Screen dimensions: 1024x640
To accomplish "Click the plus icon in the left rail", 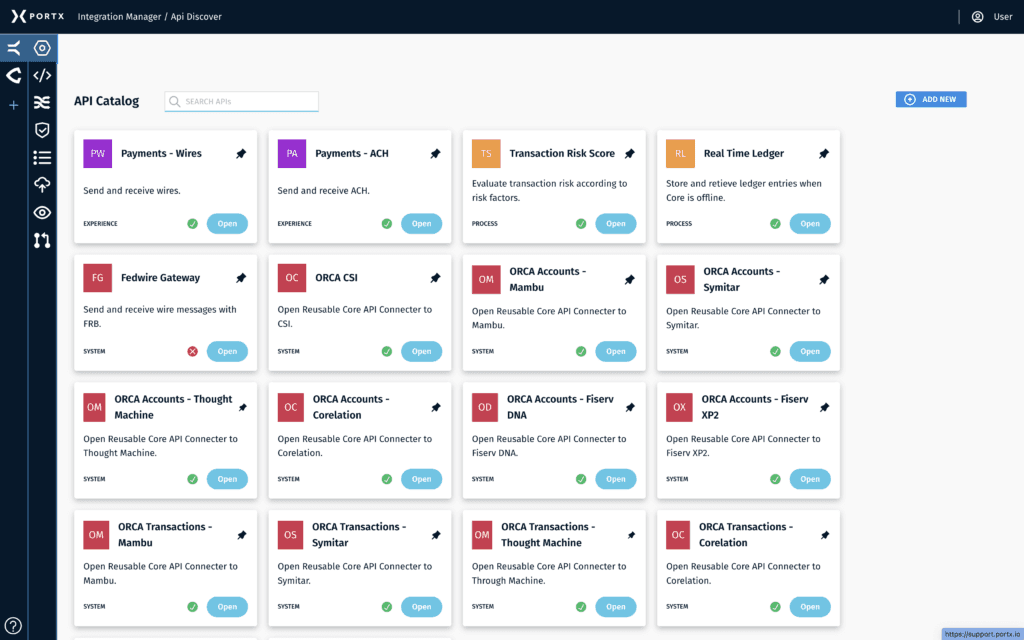I will click(x=14, y=105).
